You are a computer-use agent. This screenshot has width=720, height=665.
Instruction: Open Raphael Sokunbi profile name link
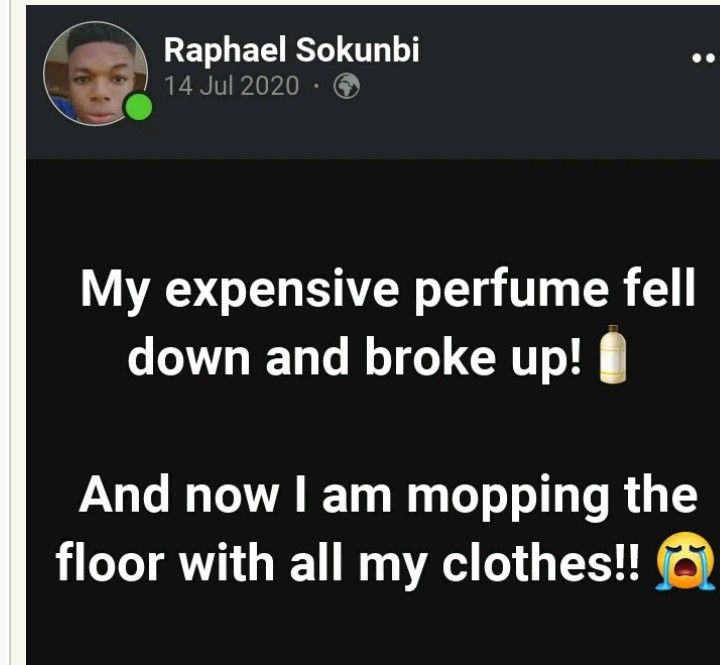click(x=291, y=50)
